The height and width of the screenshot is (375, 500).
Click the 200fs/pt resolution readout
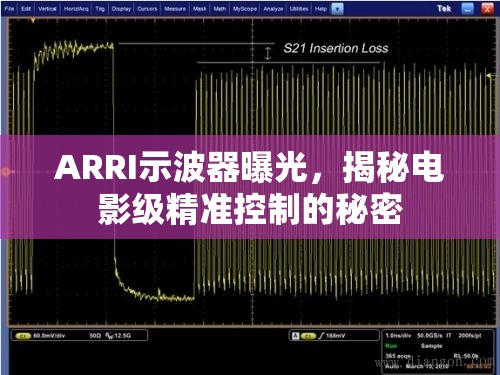point(470,336)
